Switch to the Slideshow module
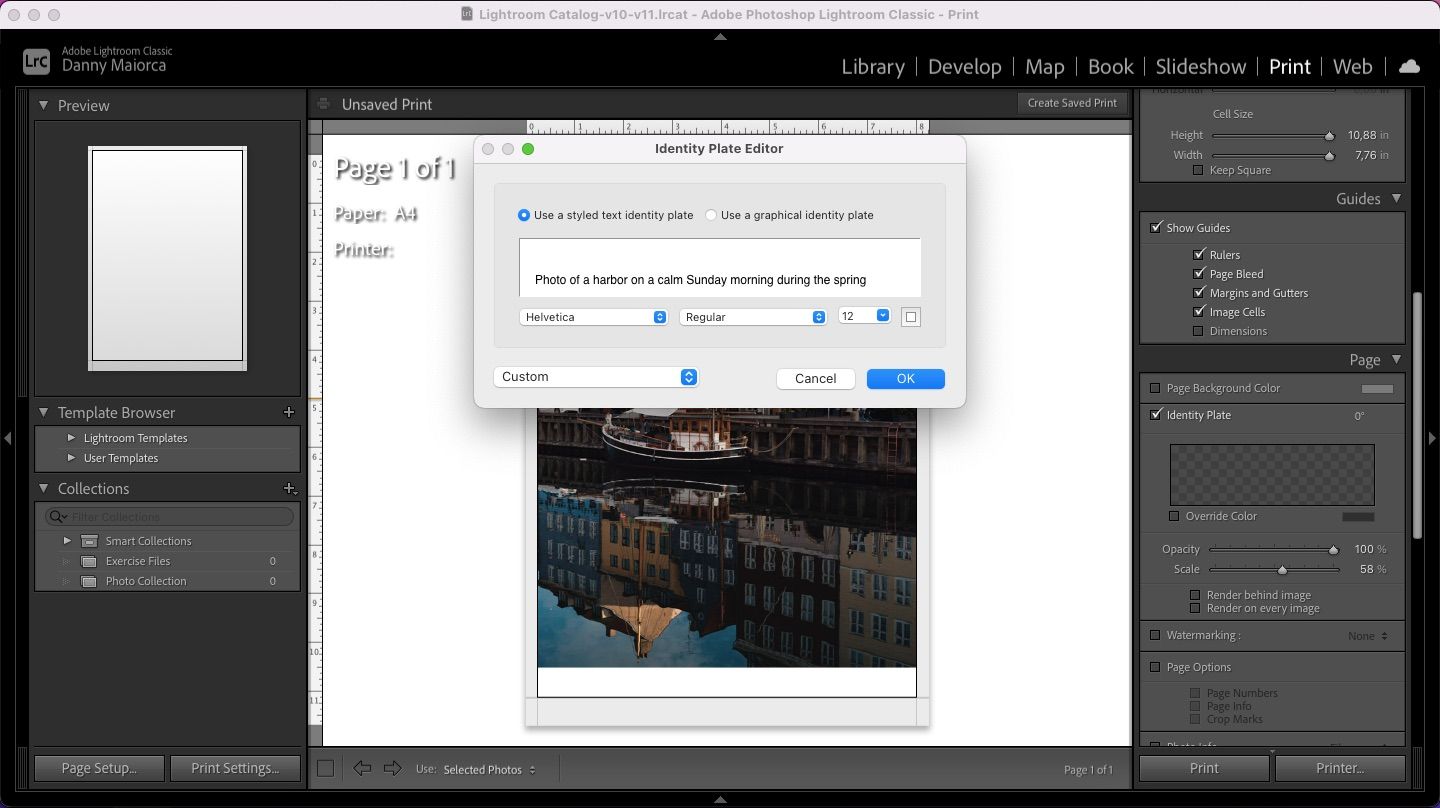The width and height of the screenshot is (1440, 808). coord(1201,66)
